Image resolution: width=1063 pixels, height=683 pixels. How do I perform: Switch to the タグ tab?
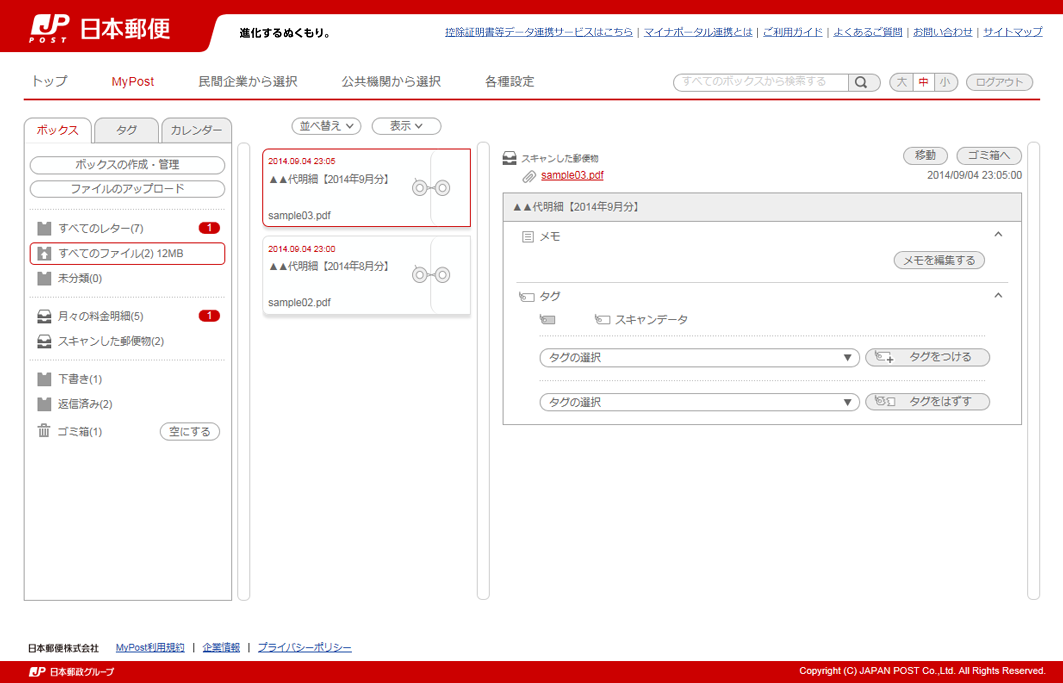coord(126,130)
